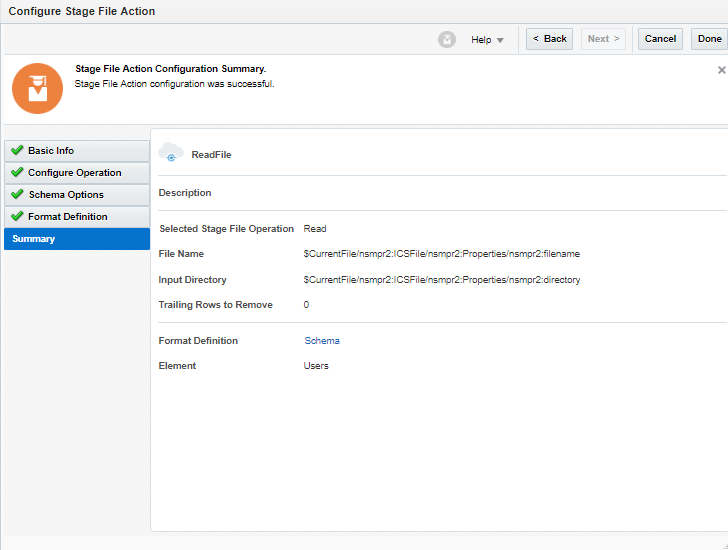
Task: Click the Input Directory expression value
Action: pyautogui.click(x=441, y=280)
